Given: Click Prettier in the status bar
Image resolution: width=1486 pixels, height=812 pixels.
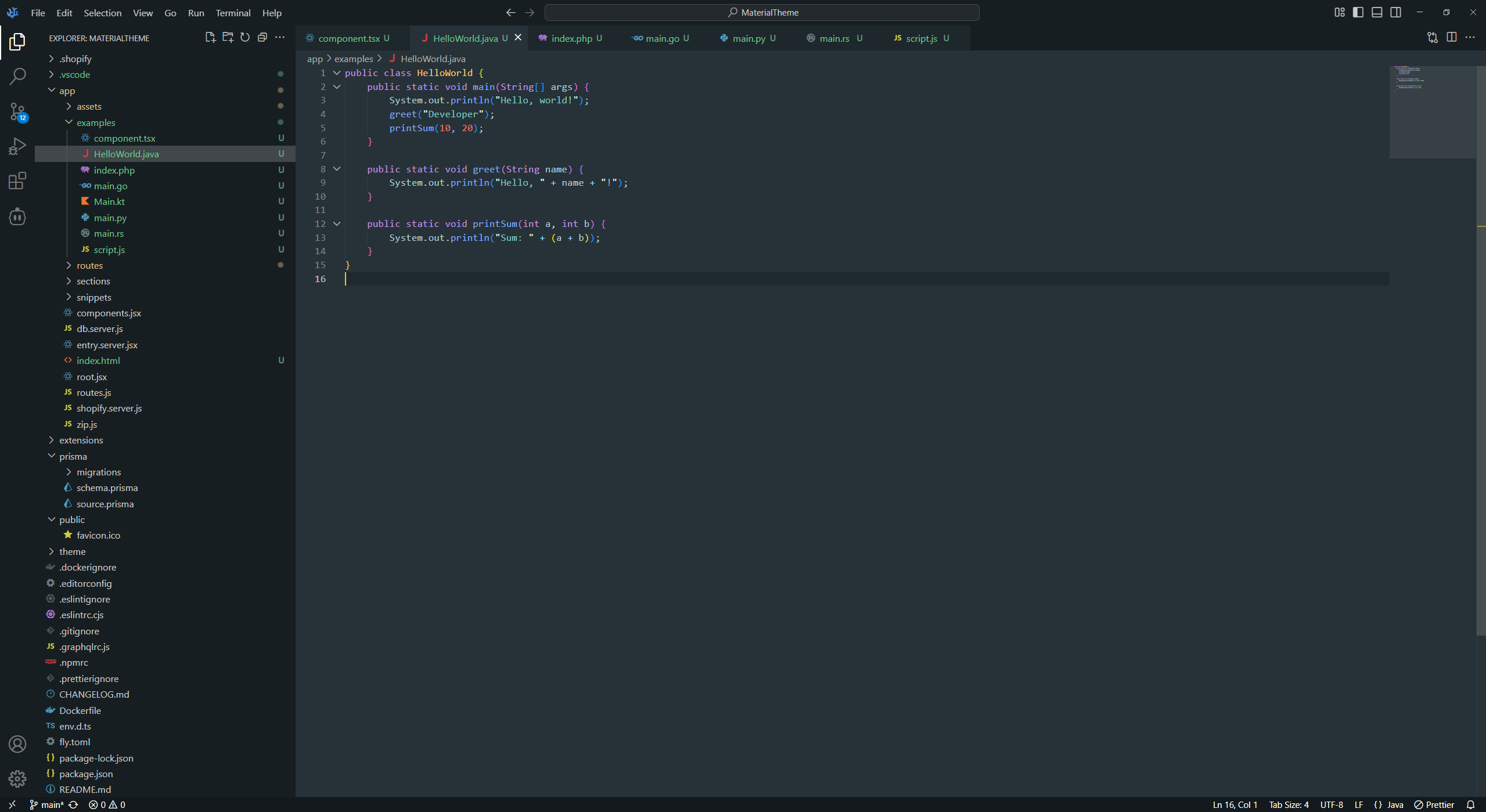Looking at the screenshot, I should click(x=1434, y=804).
